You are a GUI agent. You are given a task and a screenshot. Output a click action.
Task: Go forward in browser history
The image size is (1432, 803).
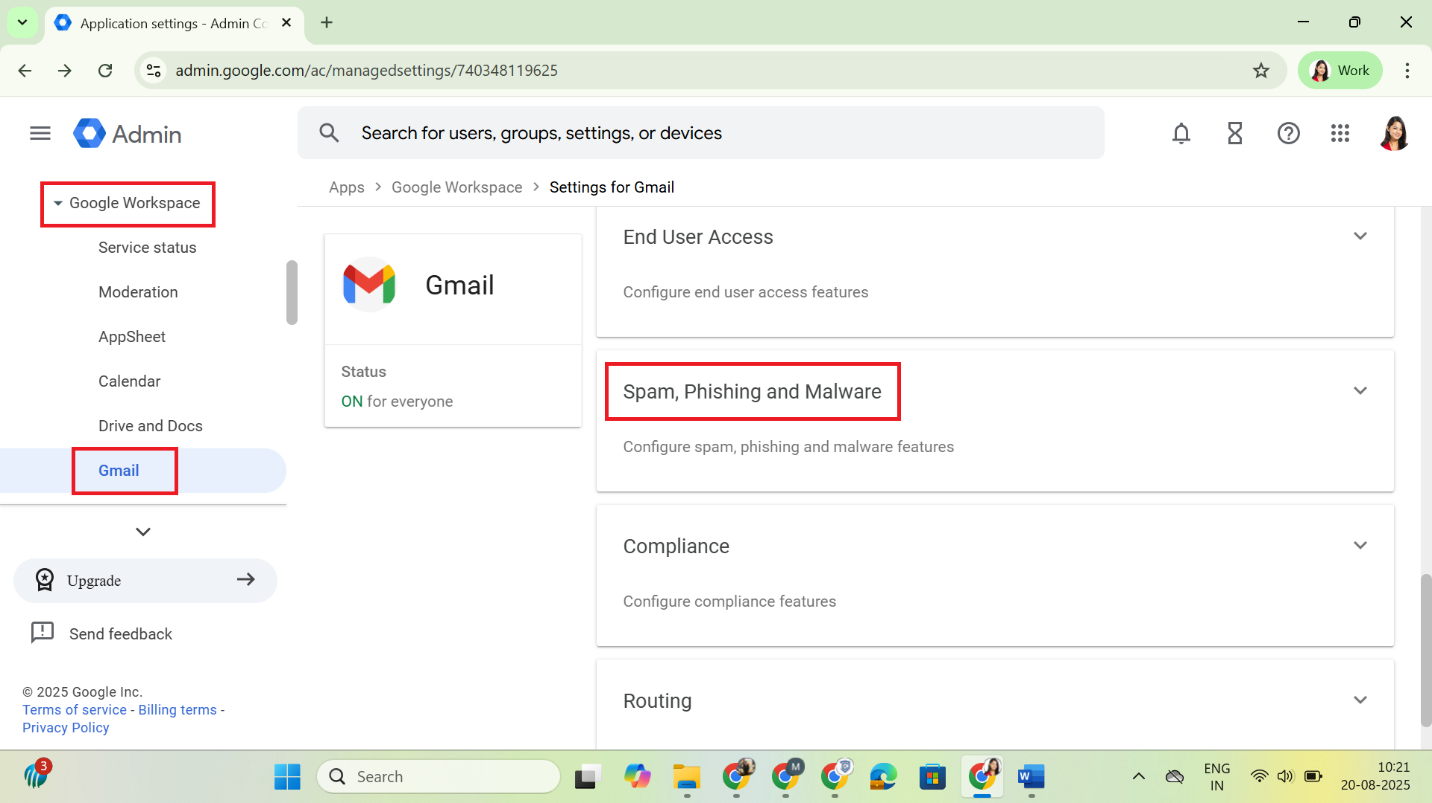[65, 70]
